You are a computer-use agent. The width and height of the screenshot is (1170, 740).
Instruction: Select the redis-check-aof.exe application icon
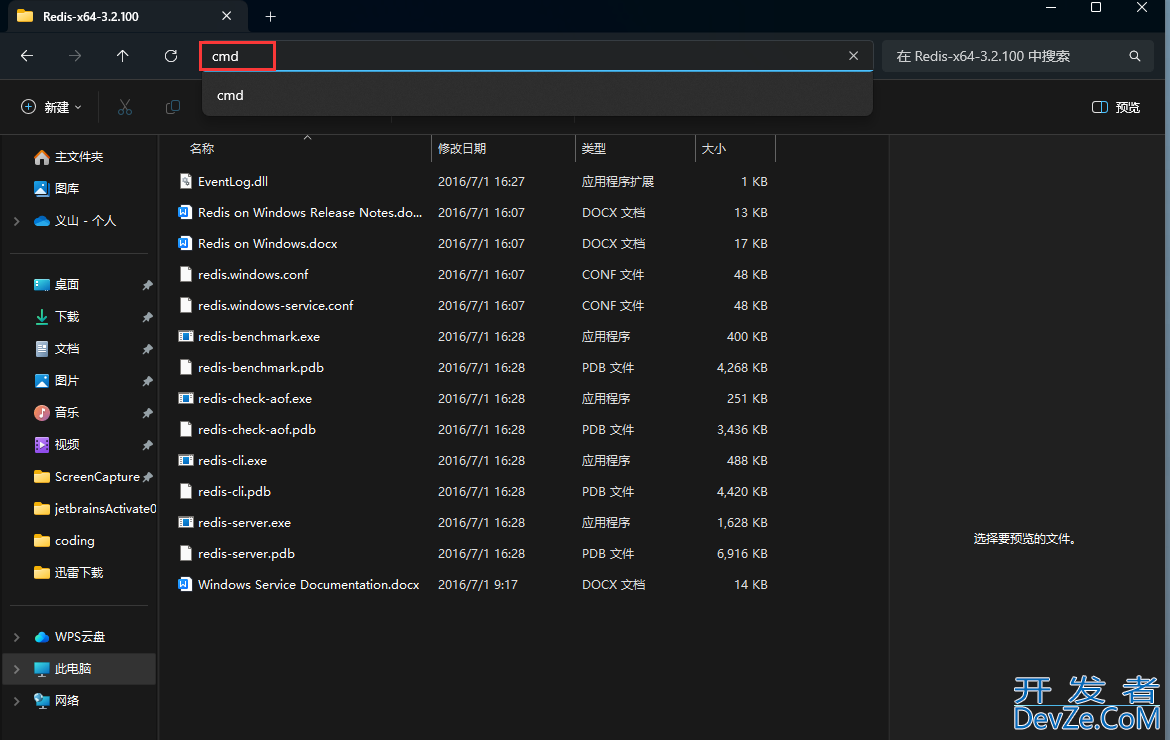tap(186, 398)
